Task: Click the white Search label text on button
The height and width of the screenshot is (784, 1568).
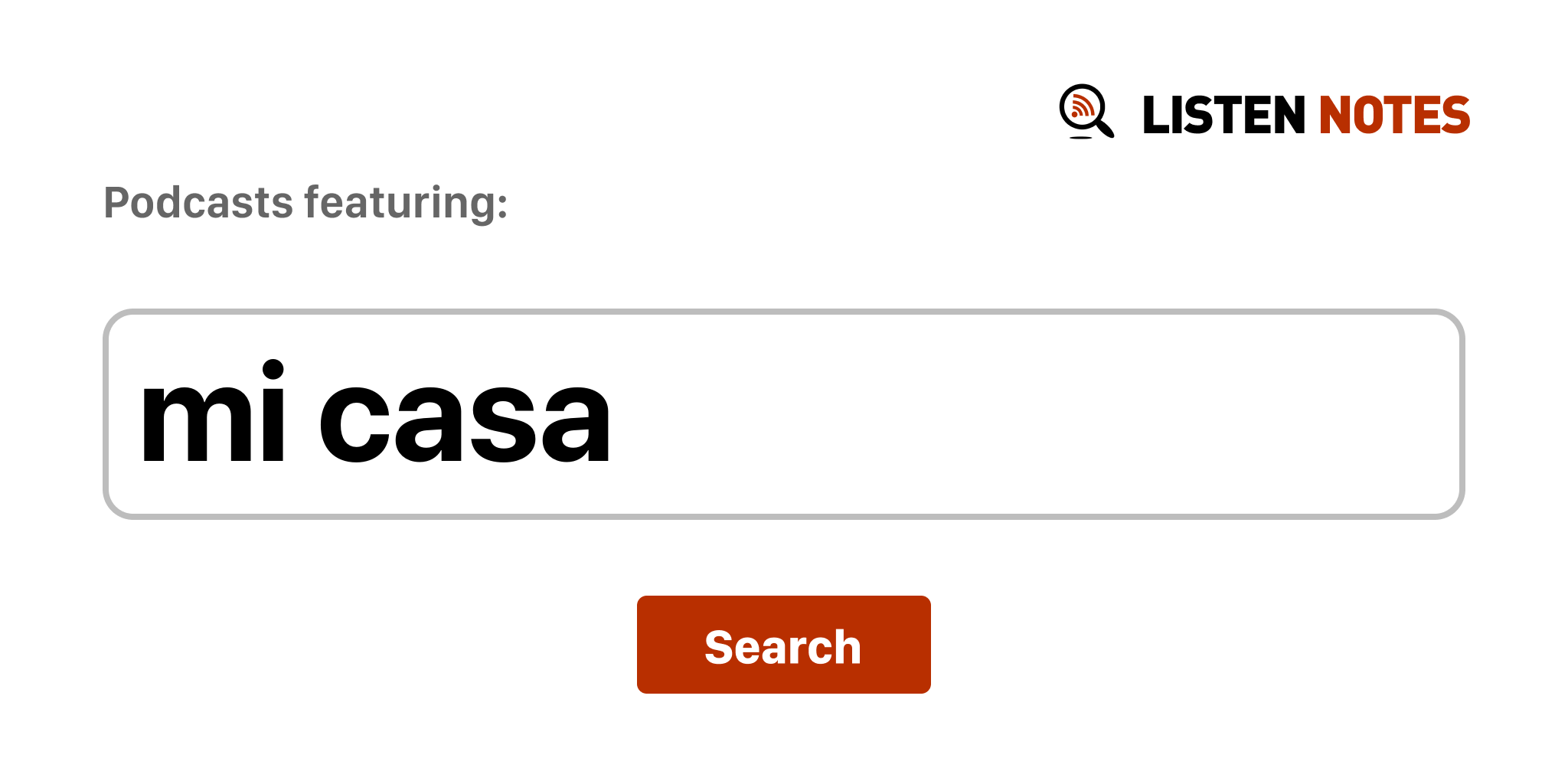Action: coord(783,647)
